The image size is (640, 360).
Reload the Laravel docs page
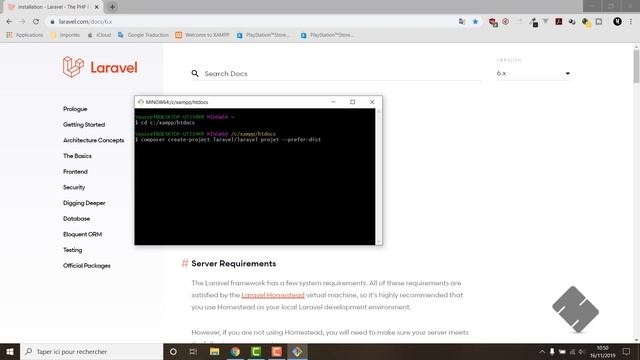(36, 22)
